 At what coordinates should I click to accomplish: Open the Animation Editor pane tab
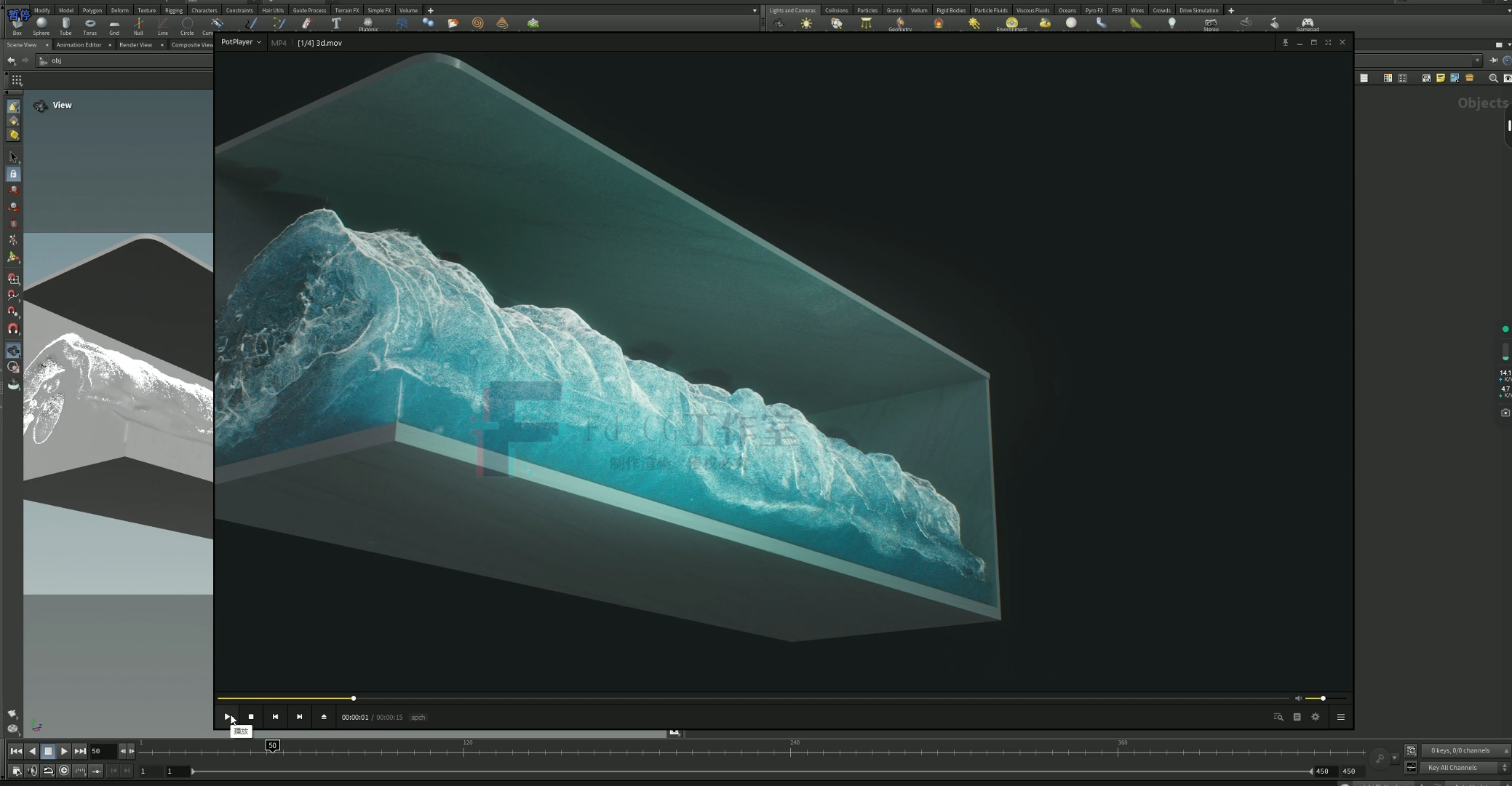[77, 44]
